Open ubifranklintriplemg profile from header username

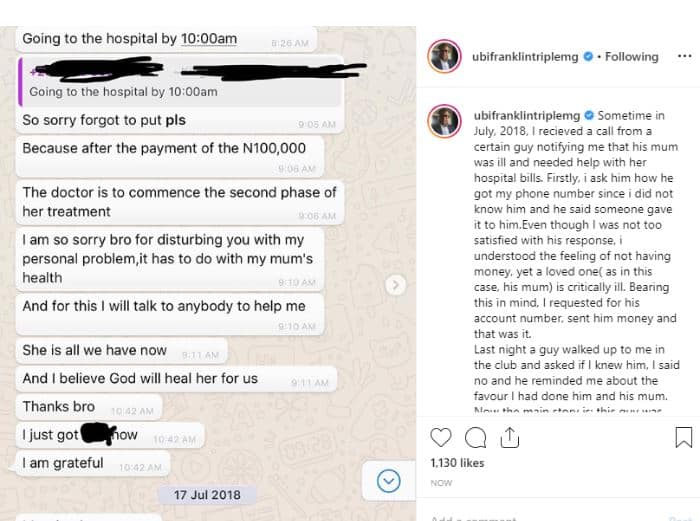pos(525,57)
